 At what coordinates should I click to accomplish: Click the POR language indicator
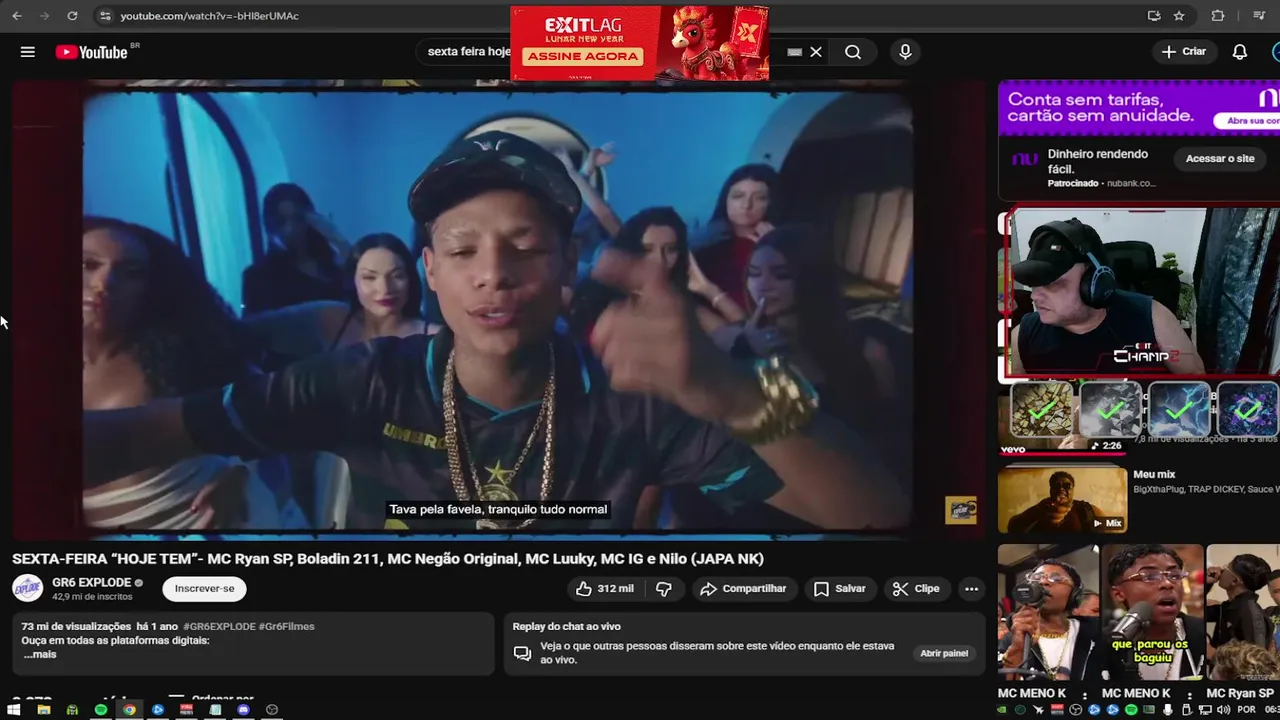[1246, 710]
